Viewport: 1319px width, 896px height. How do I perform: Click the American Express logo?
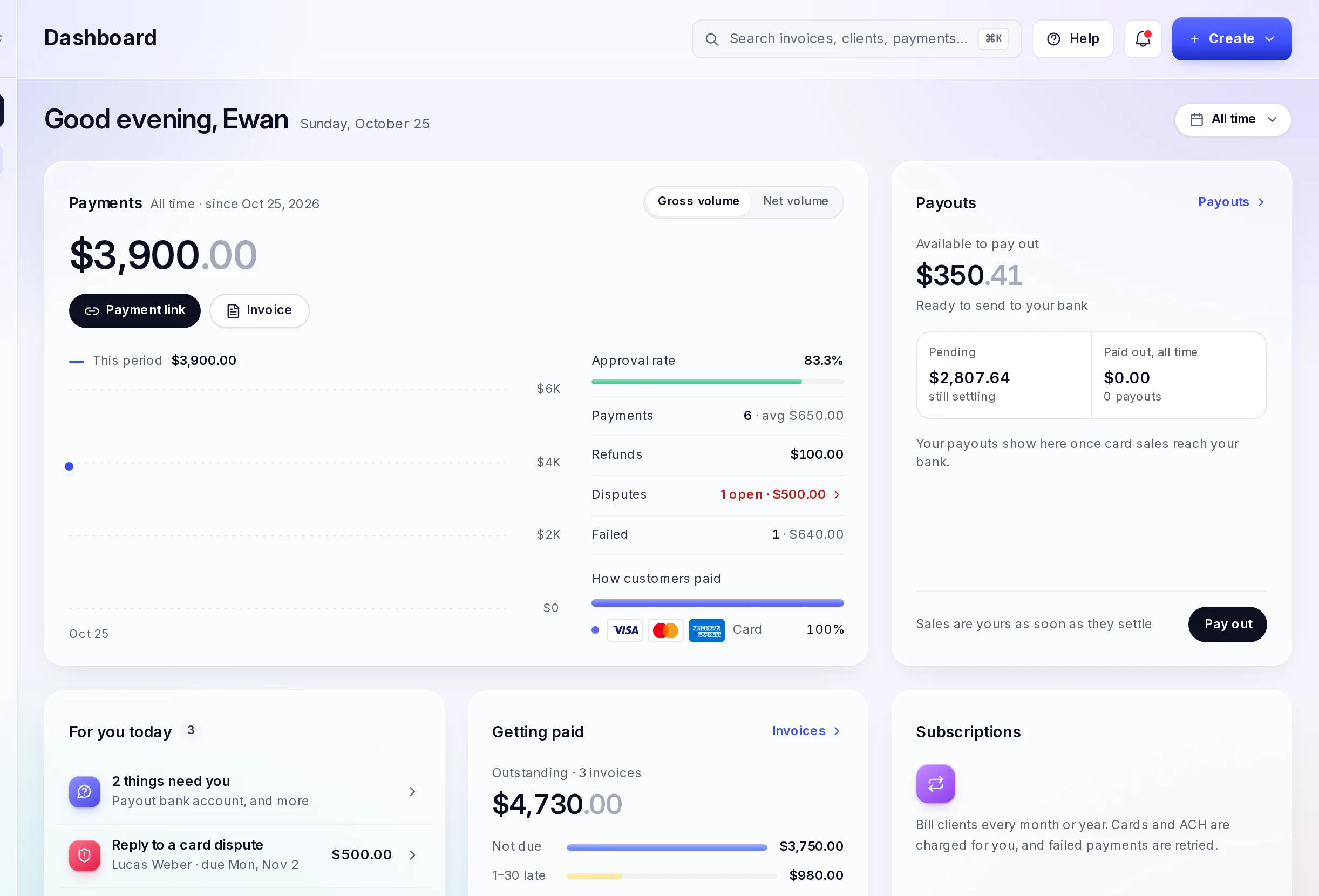[706, 630]
